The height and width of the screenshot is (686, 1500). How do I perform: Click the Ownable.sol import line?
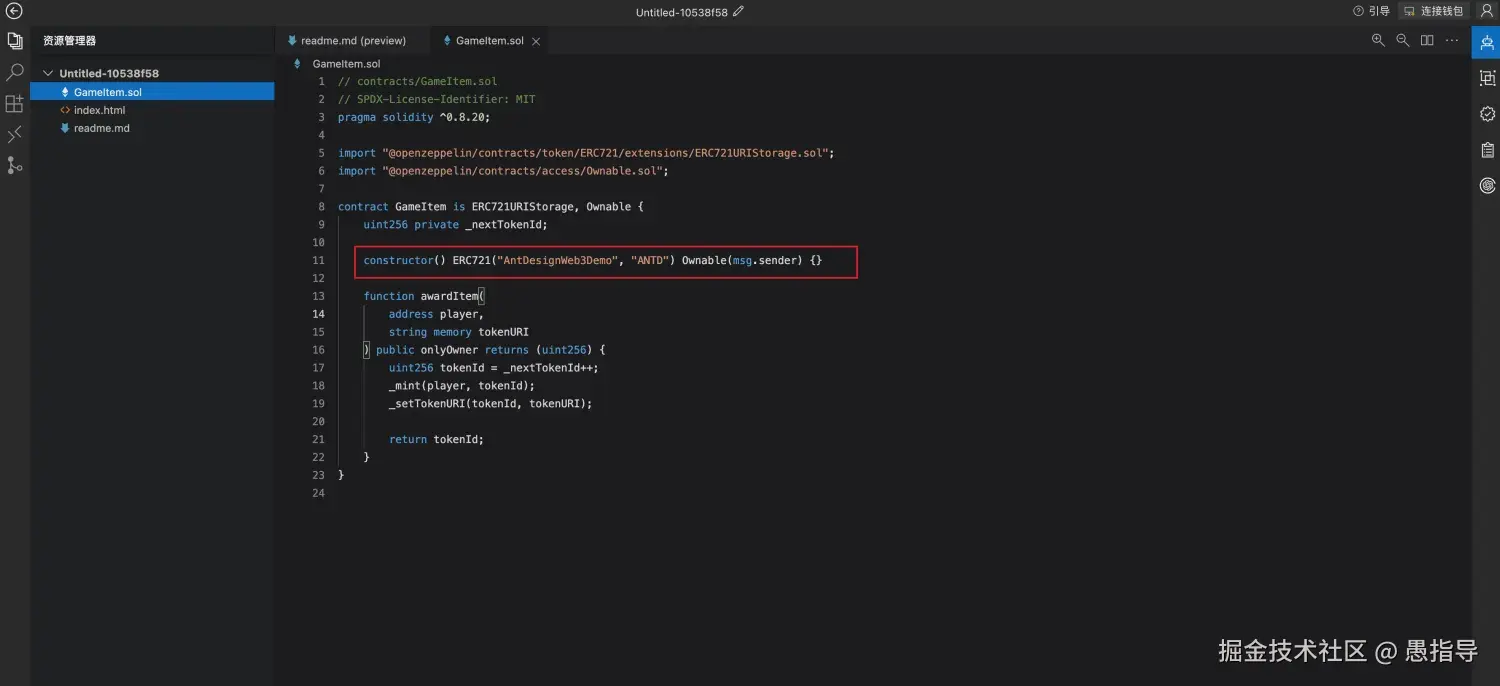point(503,171)
